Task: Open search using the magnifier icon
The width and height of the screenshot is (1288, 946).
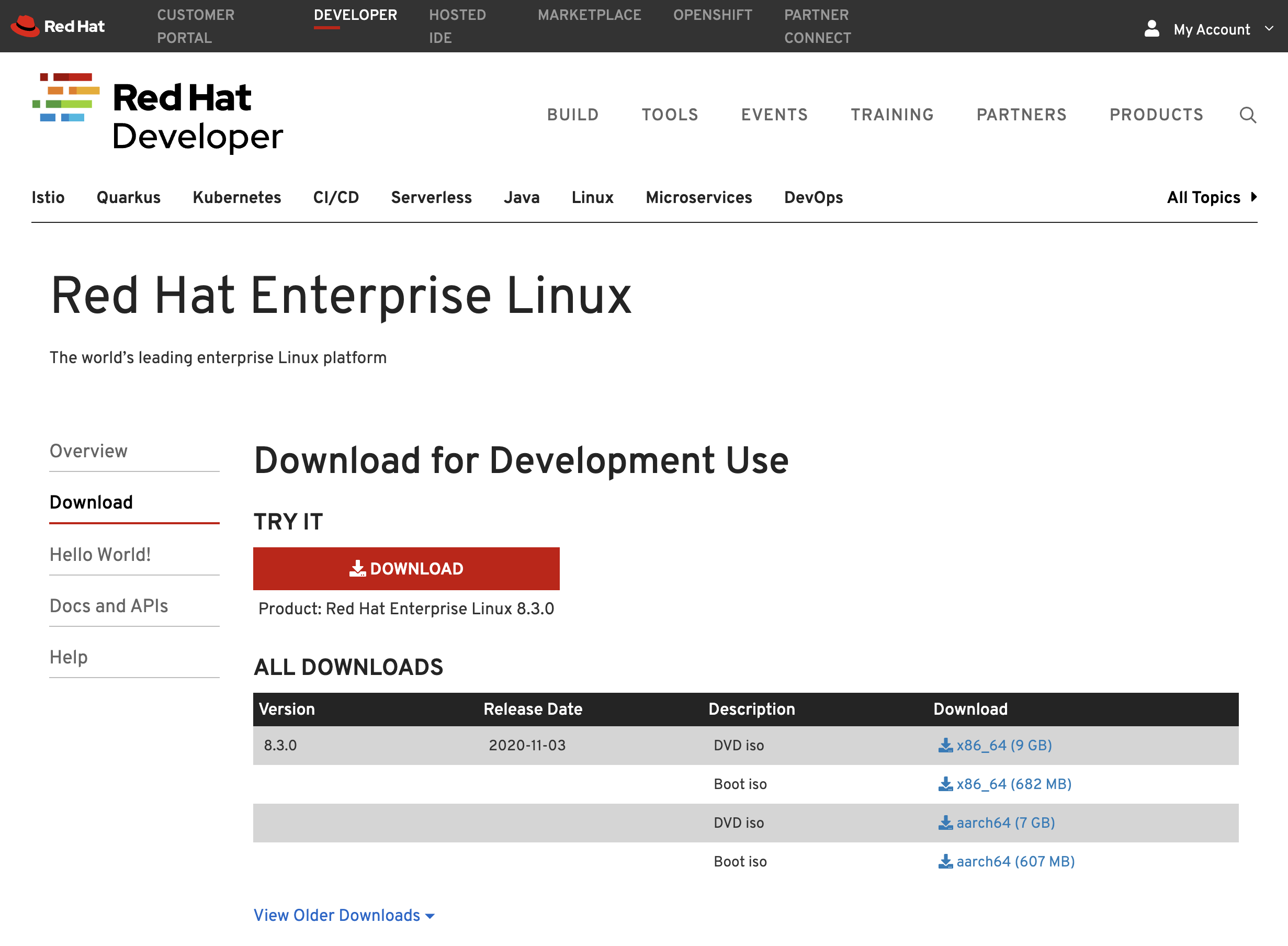Action: [x=1248, y=115]
